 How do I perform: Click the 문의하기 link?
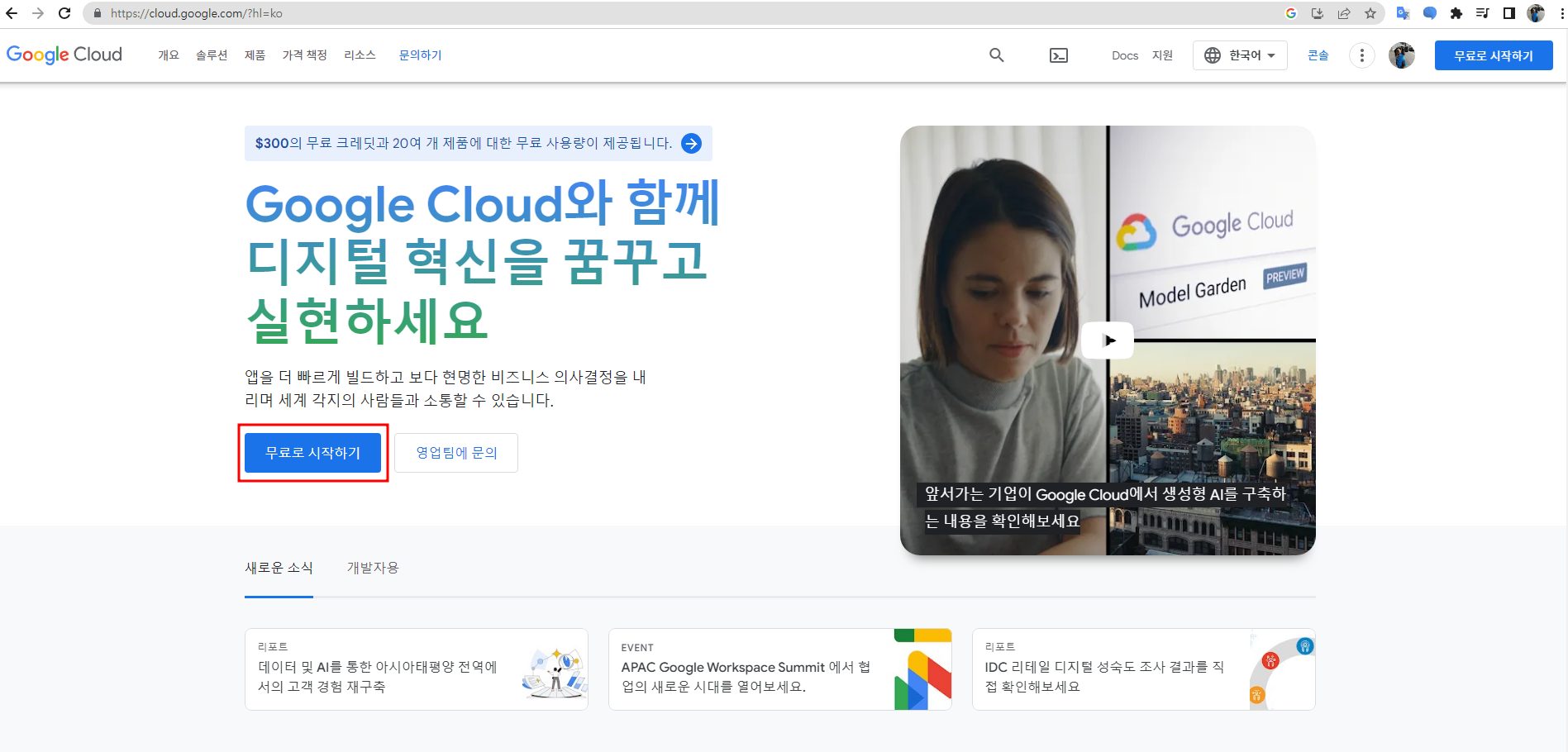pyautogui.click(x=420, y=55)
